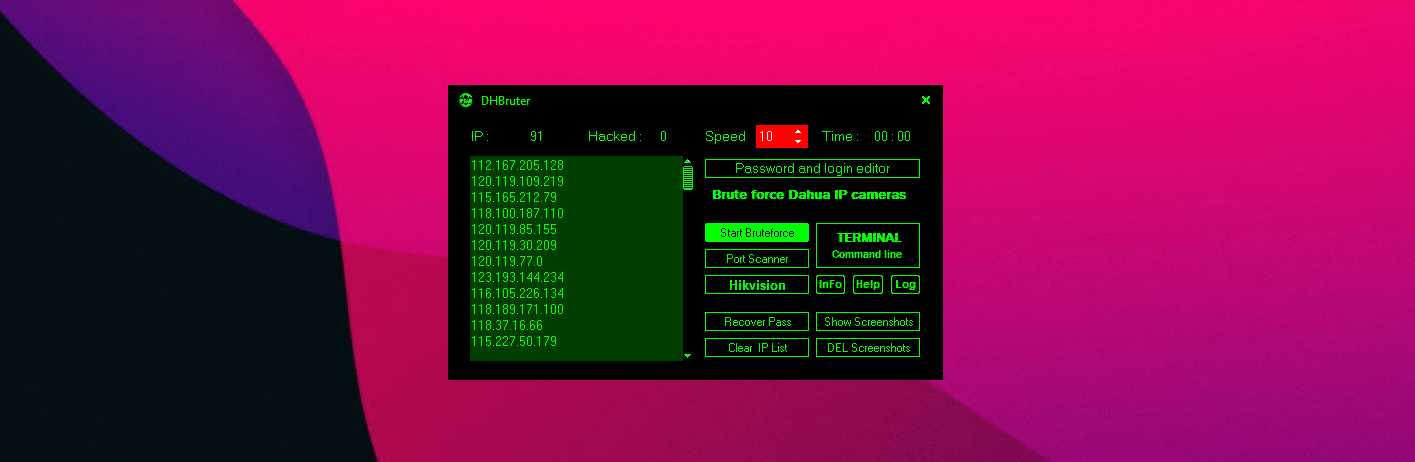Select IP entry 120.119.85.155

(514, 229)
